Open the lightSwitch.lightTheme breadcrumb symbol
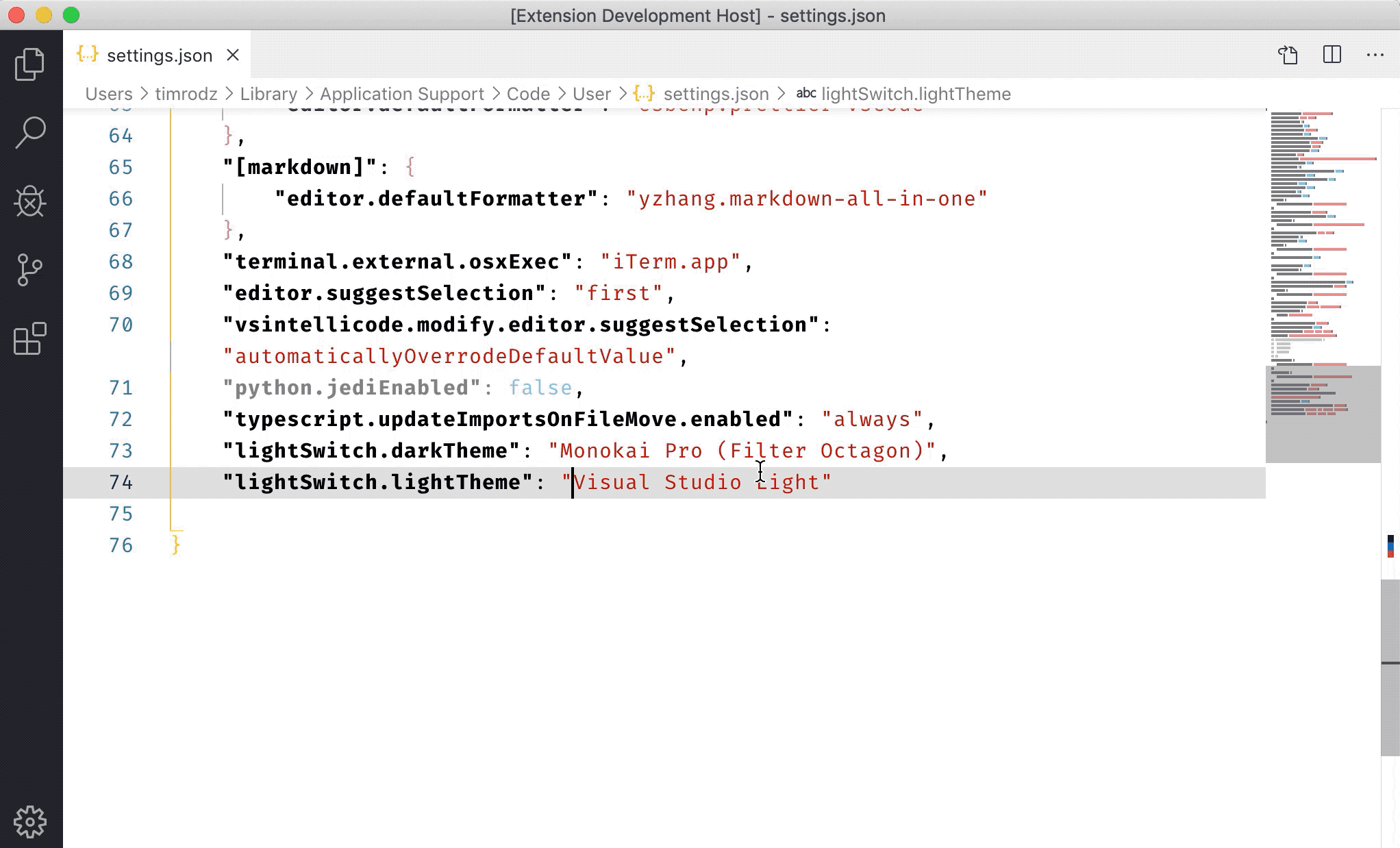Screen dimensions: 1400x848 pyautogui.click(x=915, y=94)
